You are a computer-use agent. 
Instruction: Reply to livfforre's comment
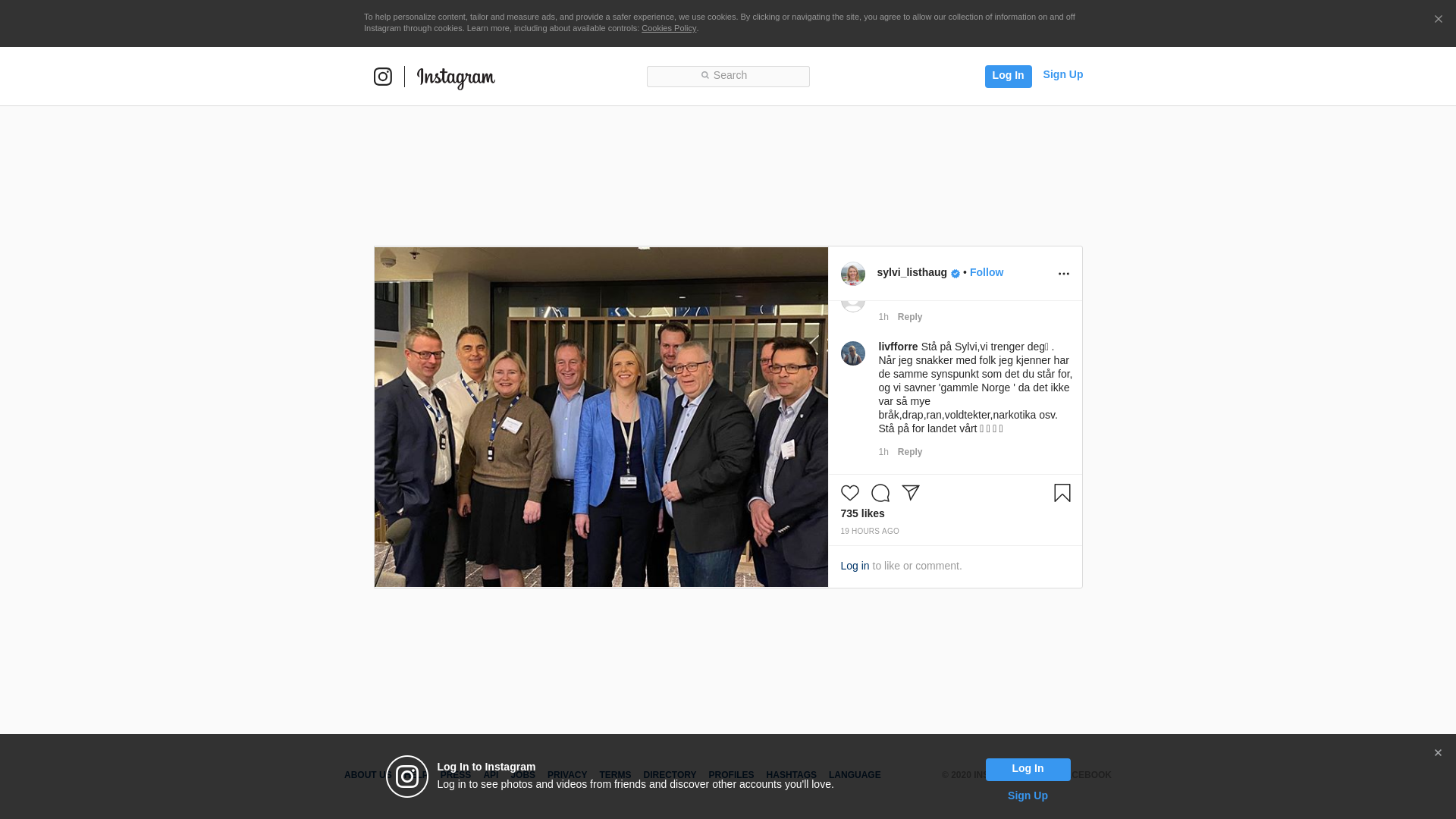[x=910, y=452]
